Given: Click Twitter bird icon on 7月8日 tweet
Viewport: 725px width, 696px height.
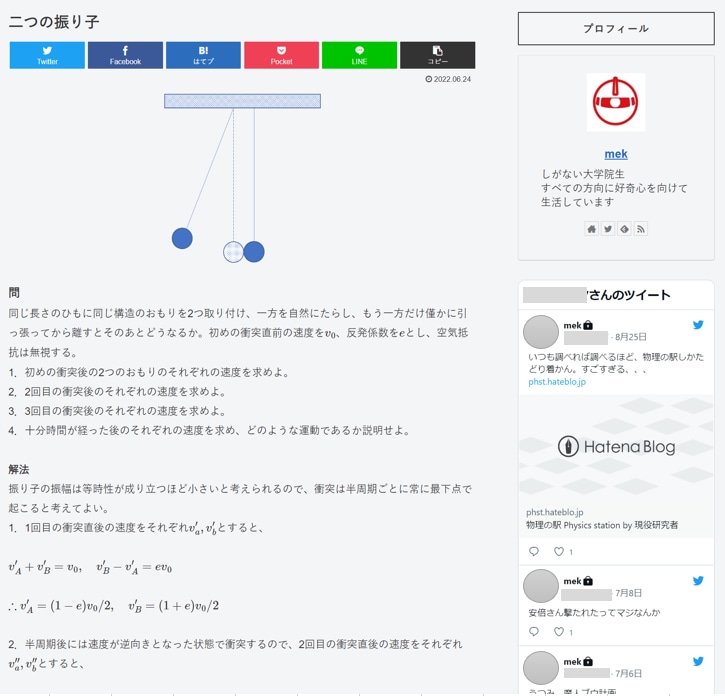Looking at the screenshot, I should pos(698,580).
